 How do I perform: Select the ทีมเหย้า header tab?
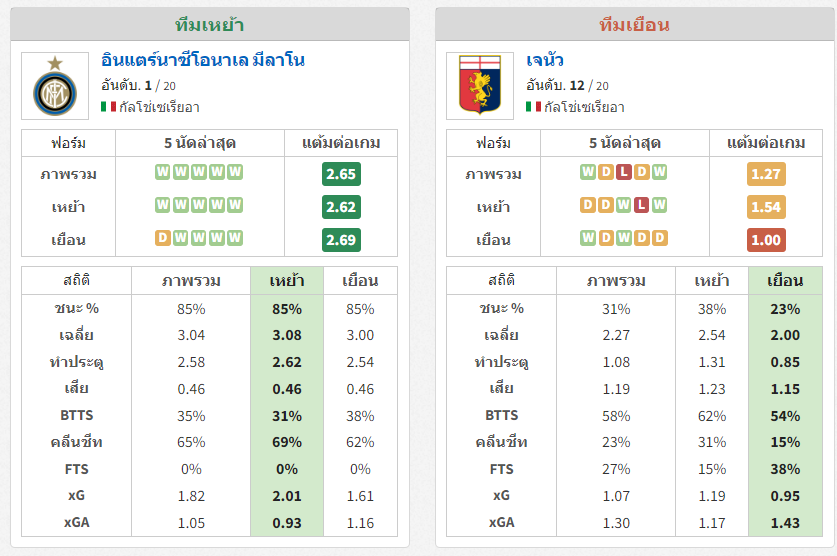210,25
